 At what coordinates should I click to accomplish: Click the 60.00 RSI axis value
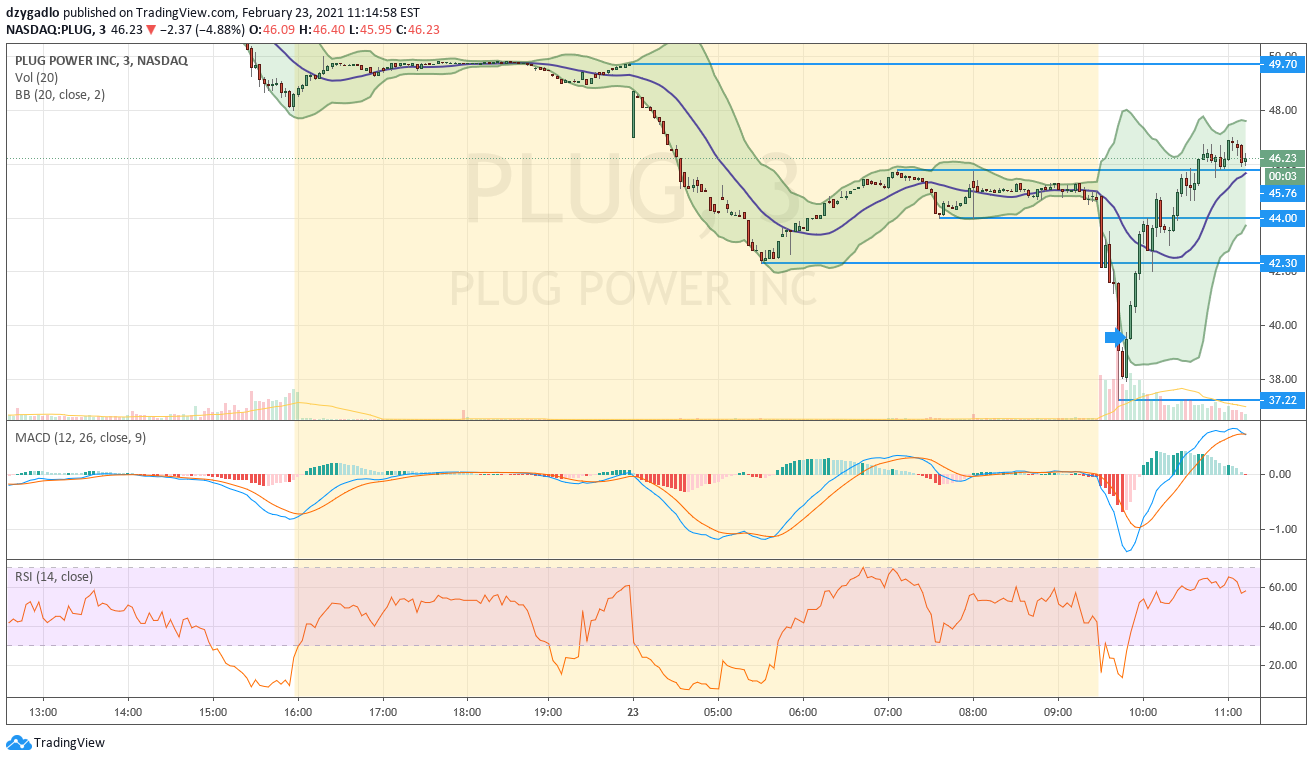pos(1282,587)
